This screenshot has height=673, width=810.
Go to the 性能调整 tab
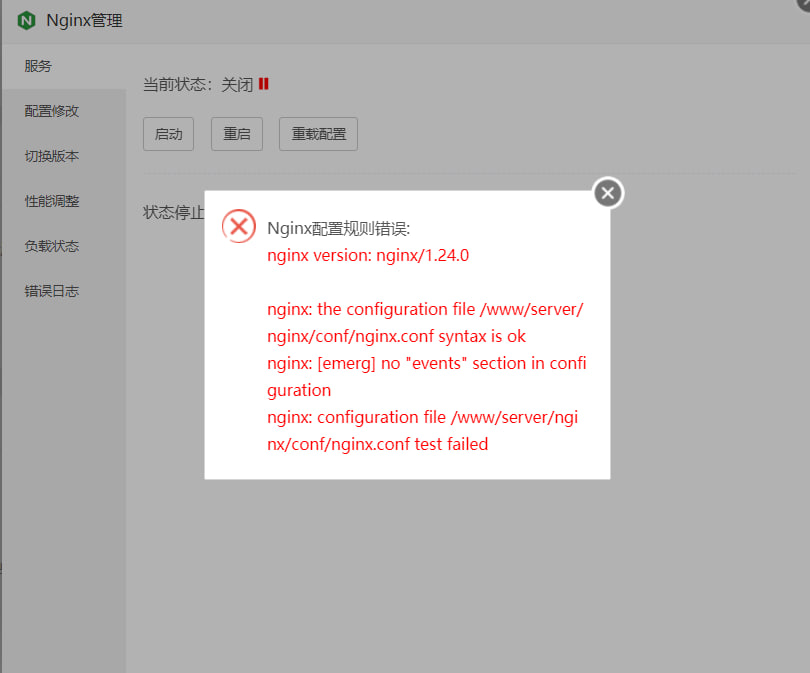(64, 201)
